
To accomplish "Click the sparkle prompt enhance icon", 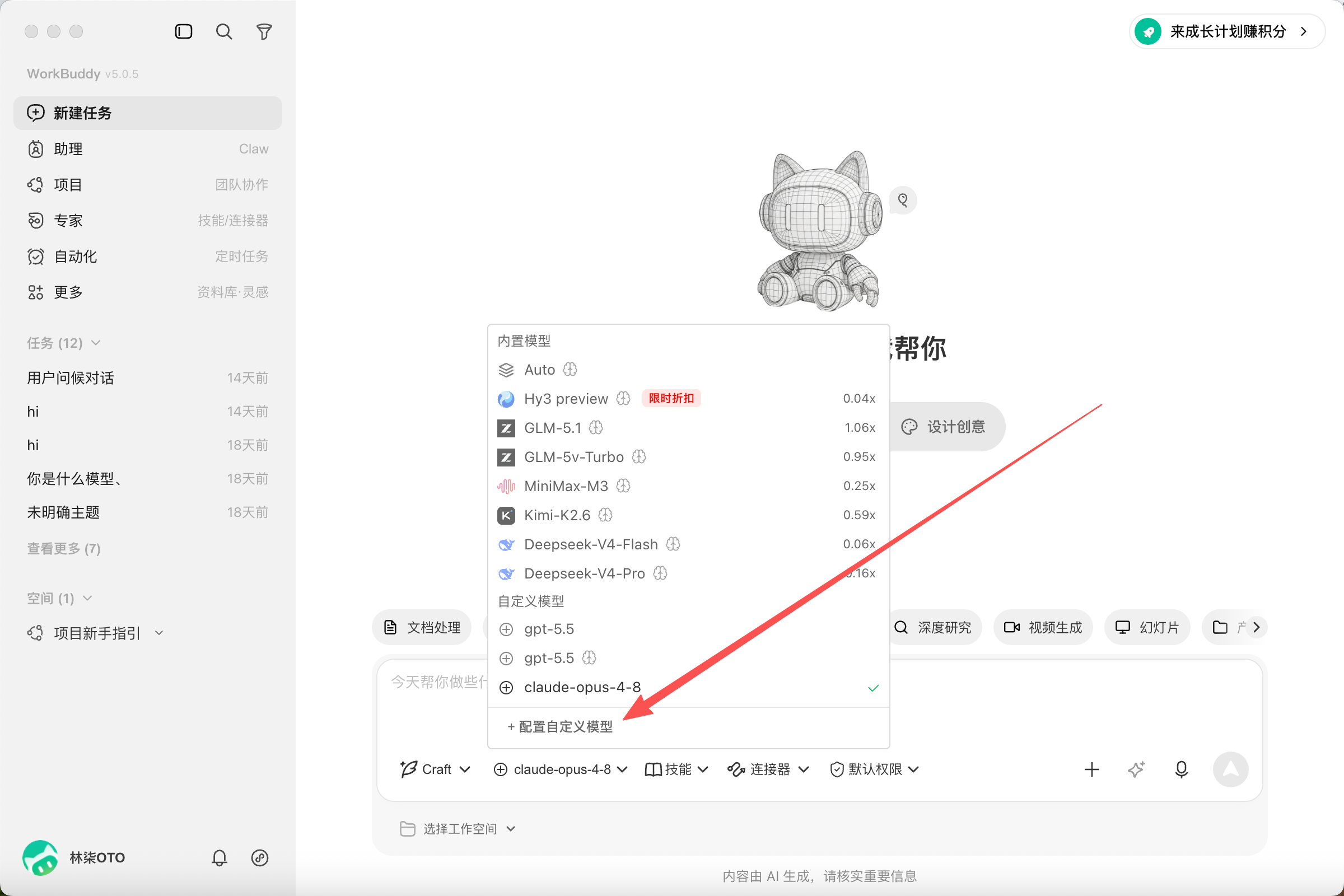I will coord(1137,769).
